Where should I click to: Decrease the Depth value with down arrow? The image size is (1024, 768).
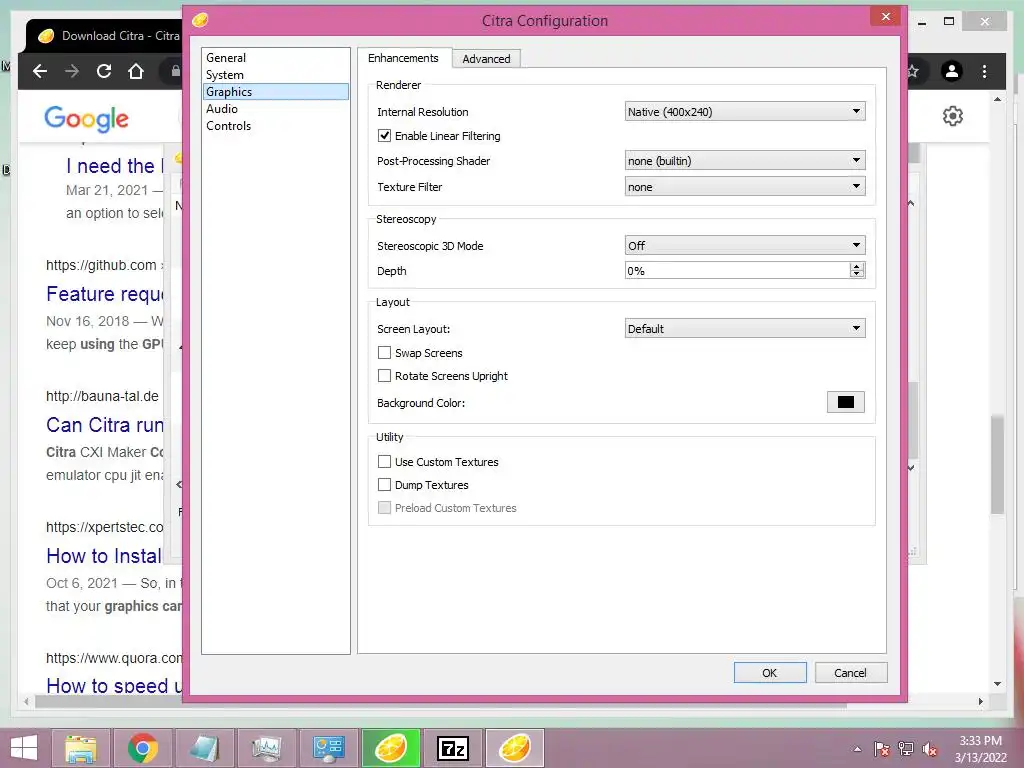click(857, 274)
